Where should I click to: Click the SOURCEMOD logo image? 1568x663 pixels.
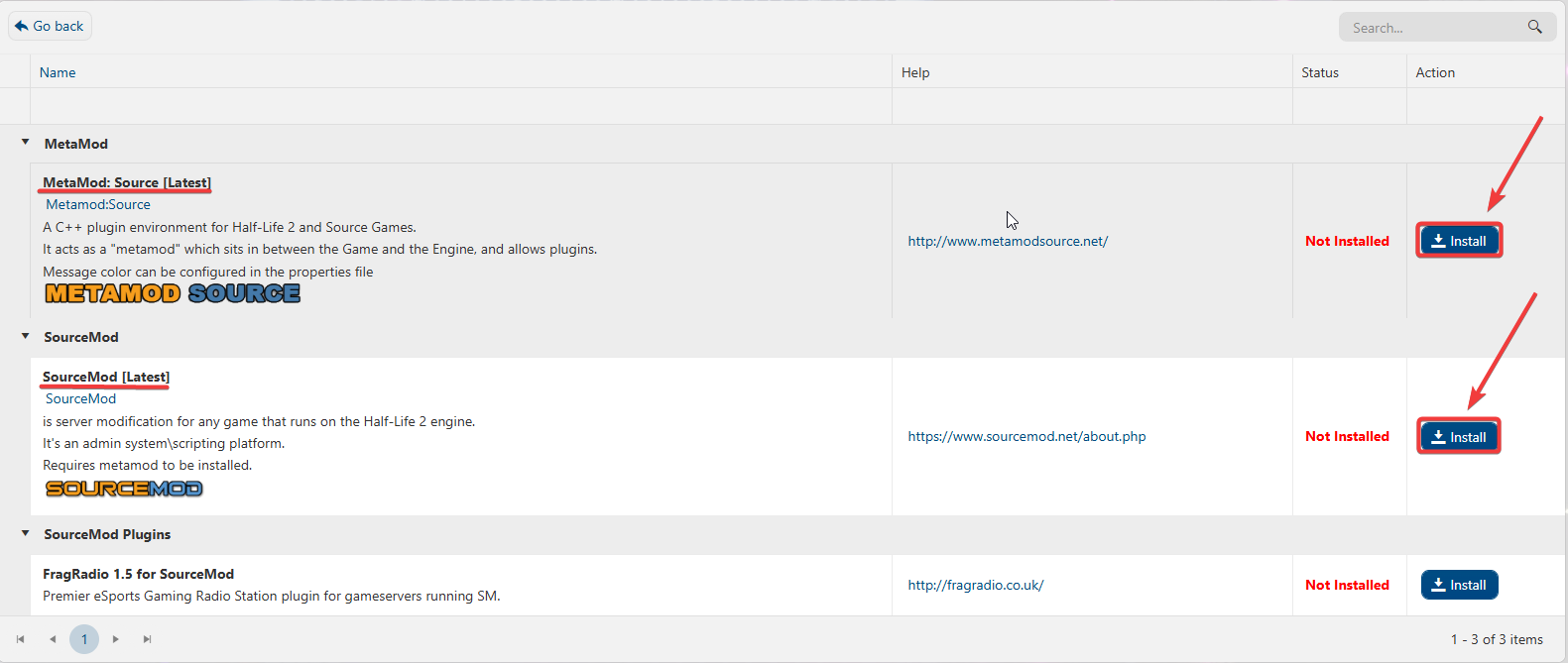124,489
